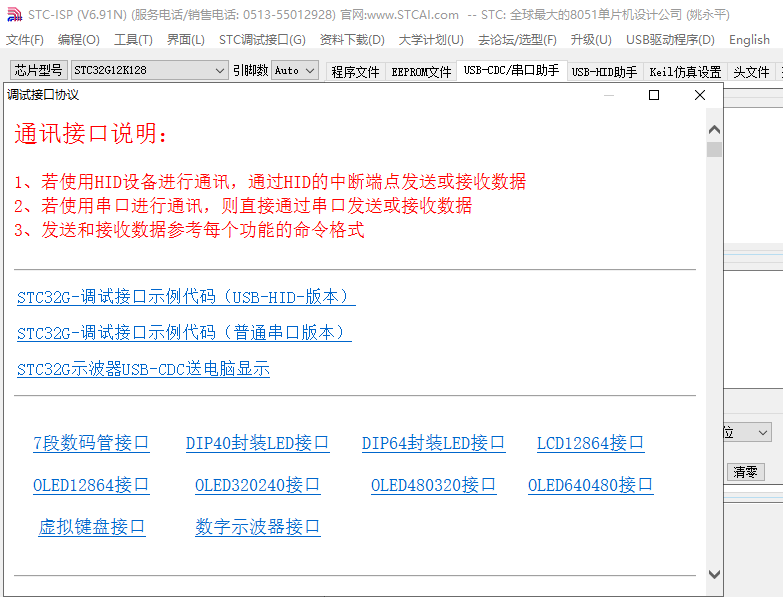This screenshot has height=597, width=783.
Task: Switch interface language to English
Action: [x=749, y=40]
